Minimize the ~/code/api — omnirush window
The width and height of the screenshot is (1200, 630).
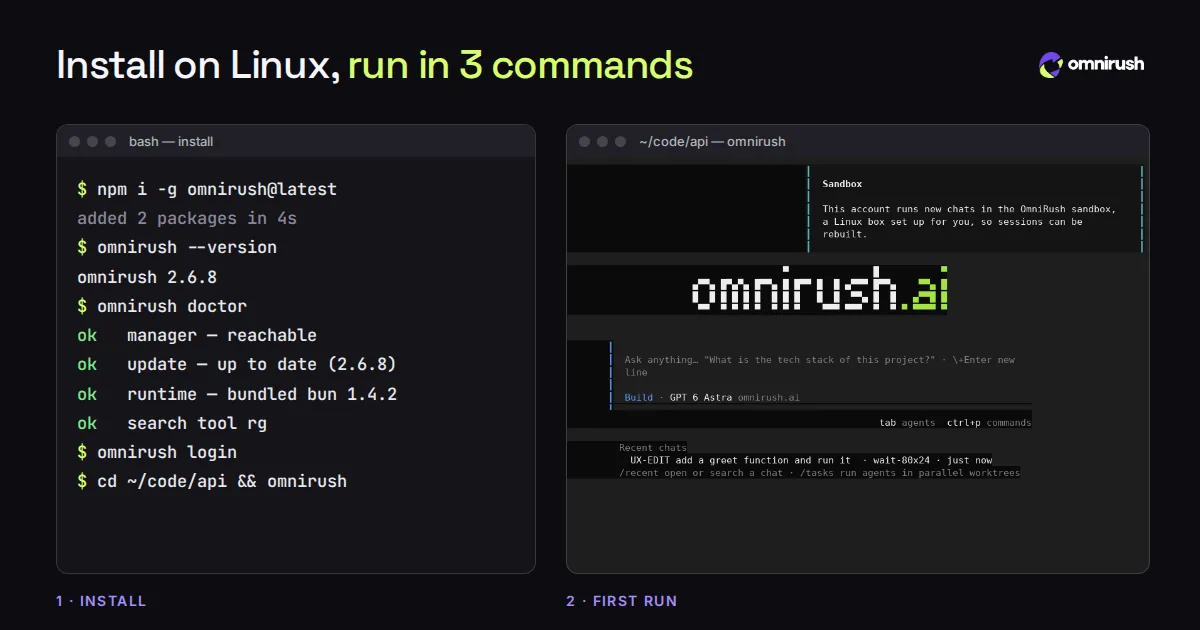coord(603,142)
